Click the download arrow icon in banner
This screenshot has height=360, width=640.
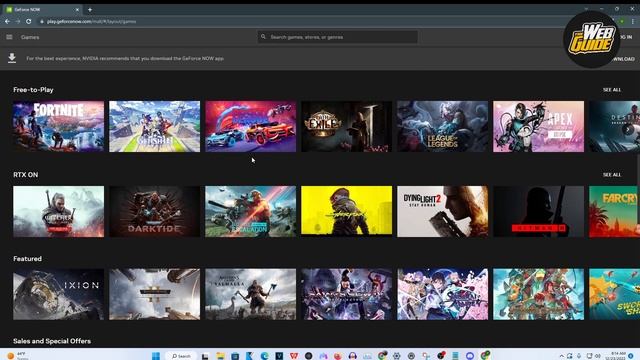(x=12, y=58)
